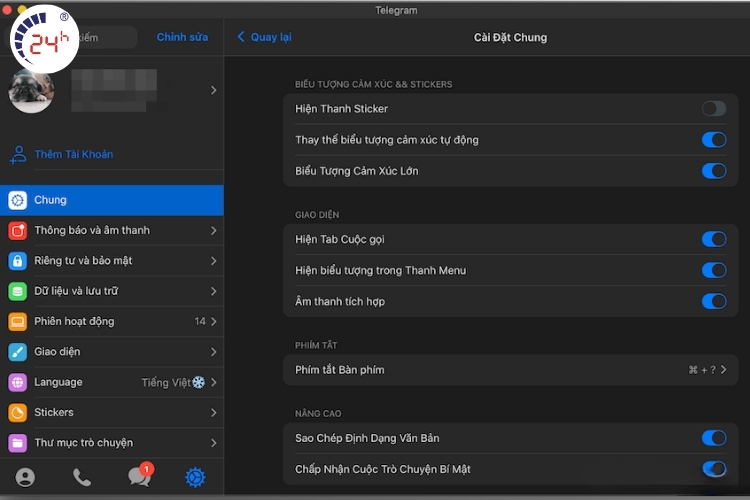Open Phím tắt Bàn phím shortcuts row
This screenshot has width=750, height=500.
click(x=510, y=370)
